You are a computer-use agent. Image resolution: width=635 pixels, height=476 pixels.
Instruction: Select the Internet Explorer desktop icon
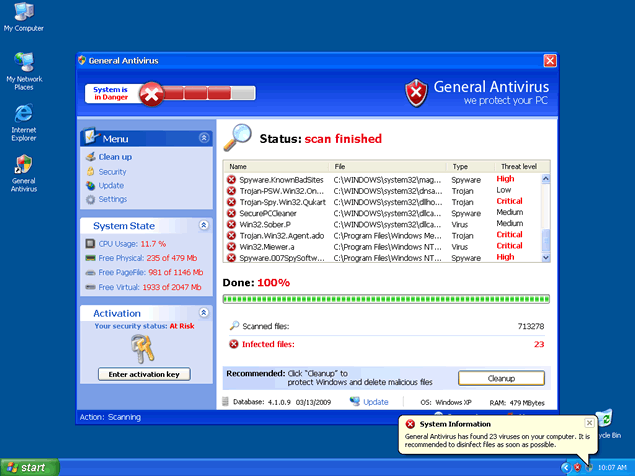(x=24, y=120)
